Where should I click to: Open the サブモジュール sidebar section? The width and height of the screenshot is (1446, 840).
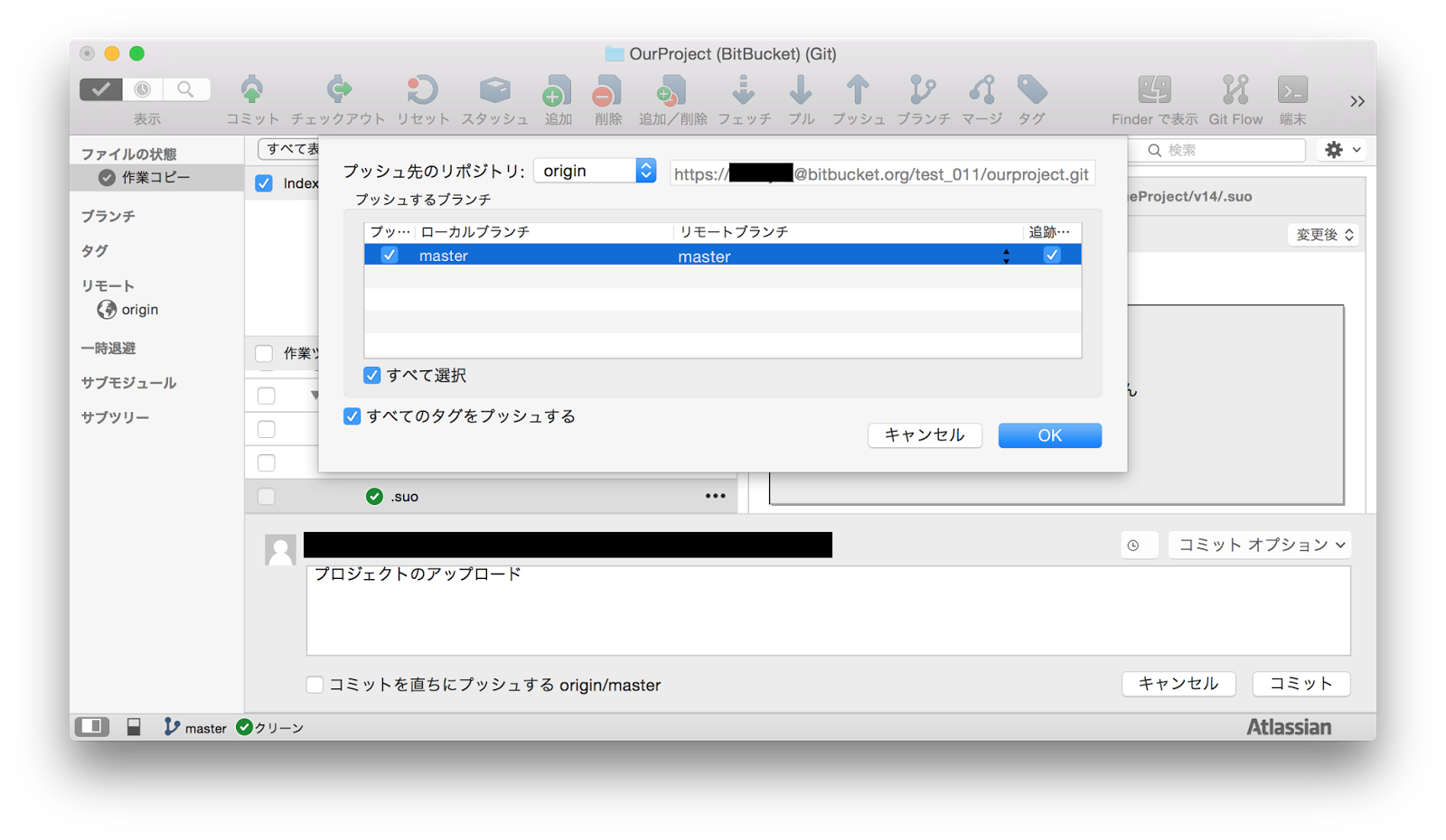[128, 383]
